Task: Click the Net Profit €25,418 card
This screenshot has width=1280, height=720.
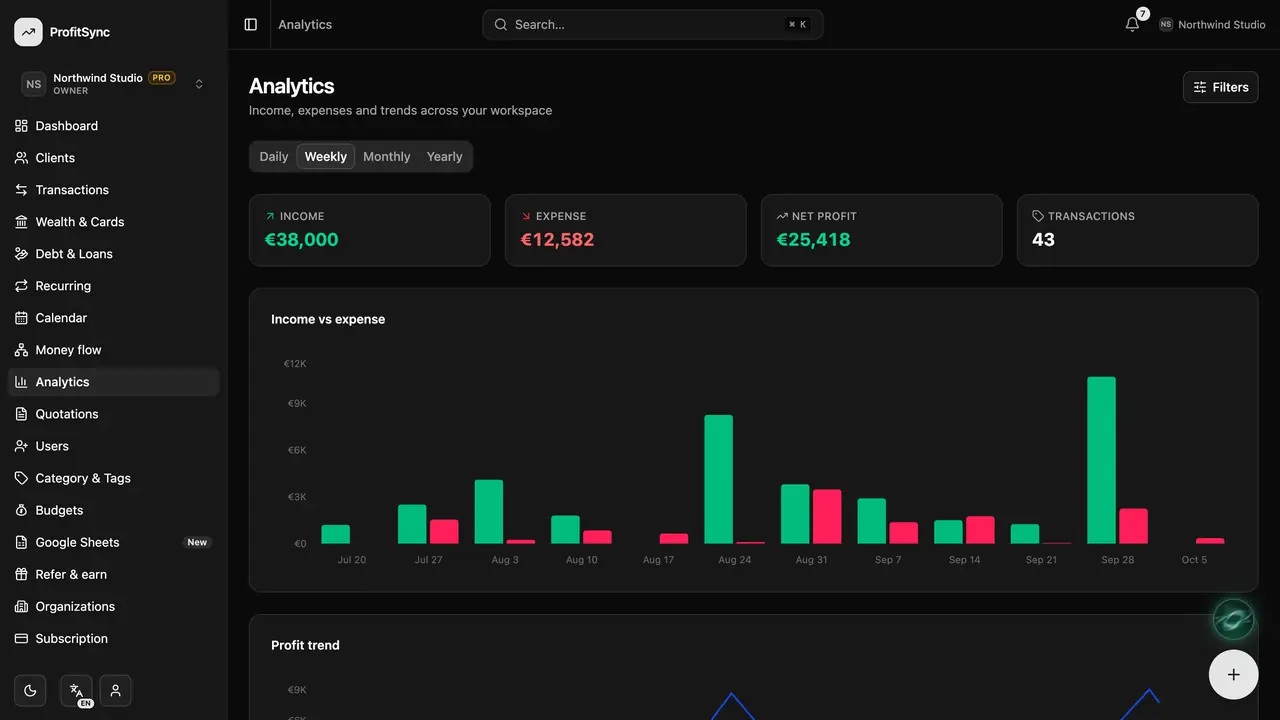Action: point(882,230)
